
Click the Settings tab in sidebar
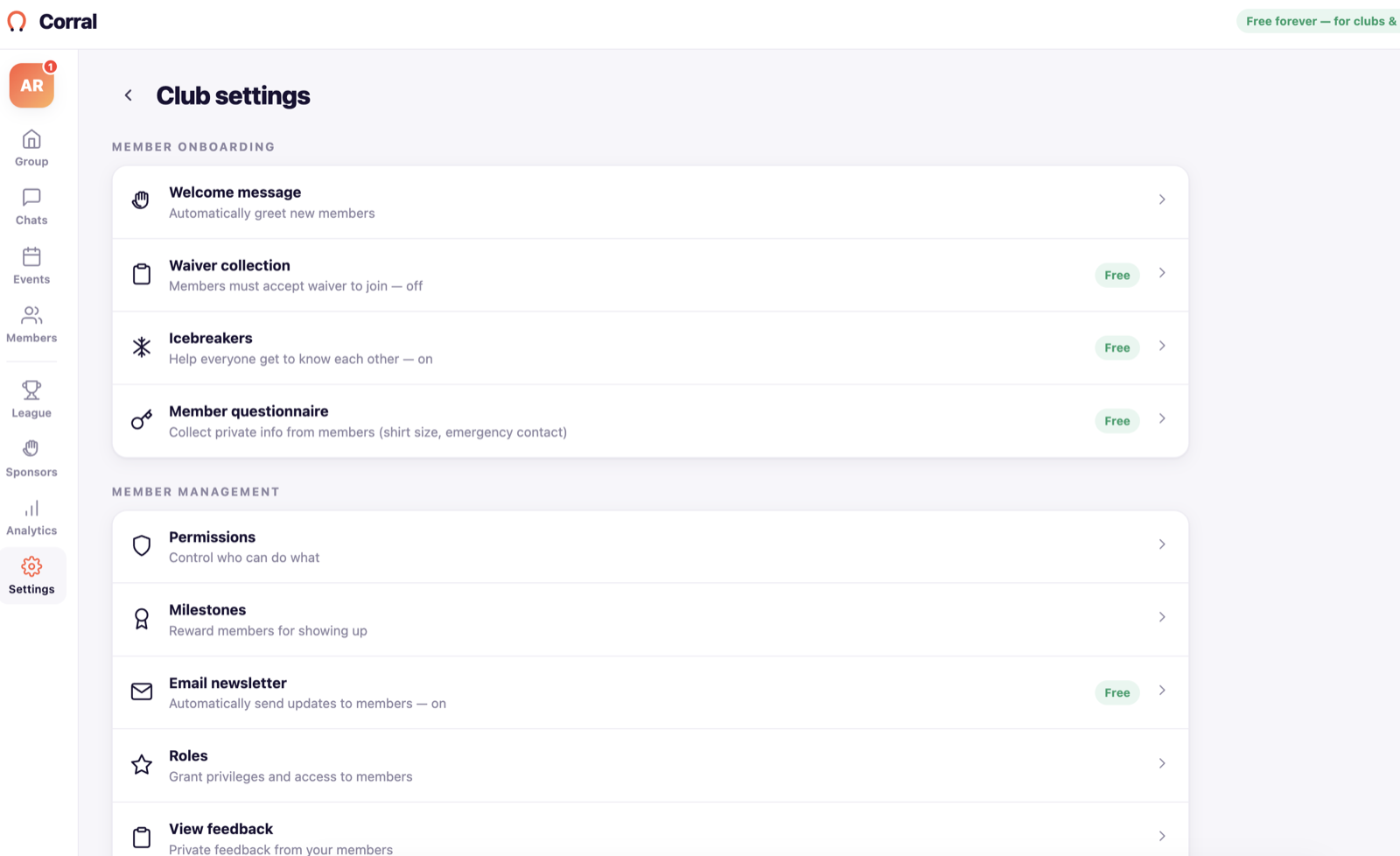pos(31,575)
